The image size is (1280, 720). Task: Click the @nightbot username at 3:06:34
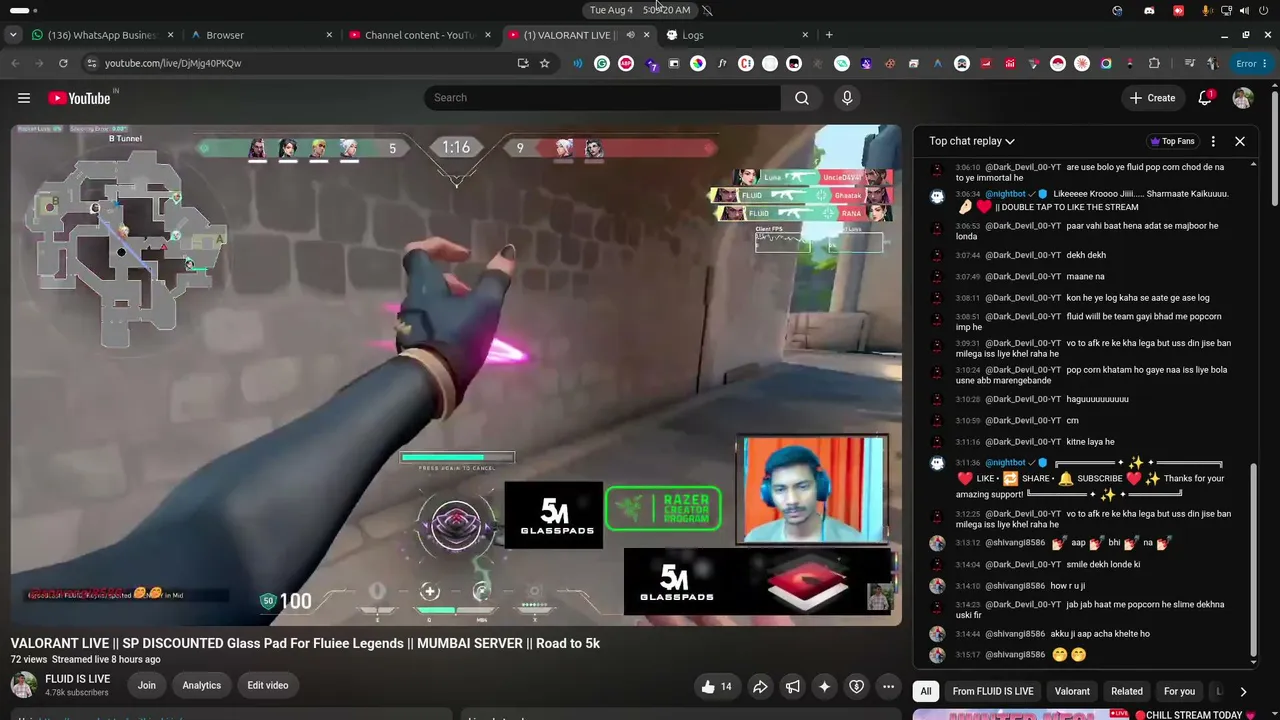point(1006,194)
